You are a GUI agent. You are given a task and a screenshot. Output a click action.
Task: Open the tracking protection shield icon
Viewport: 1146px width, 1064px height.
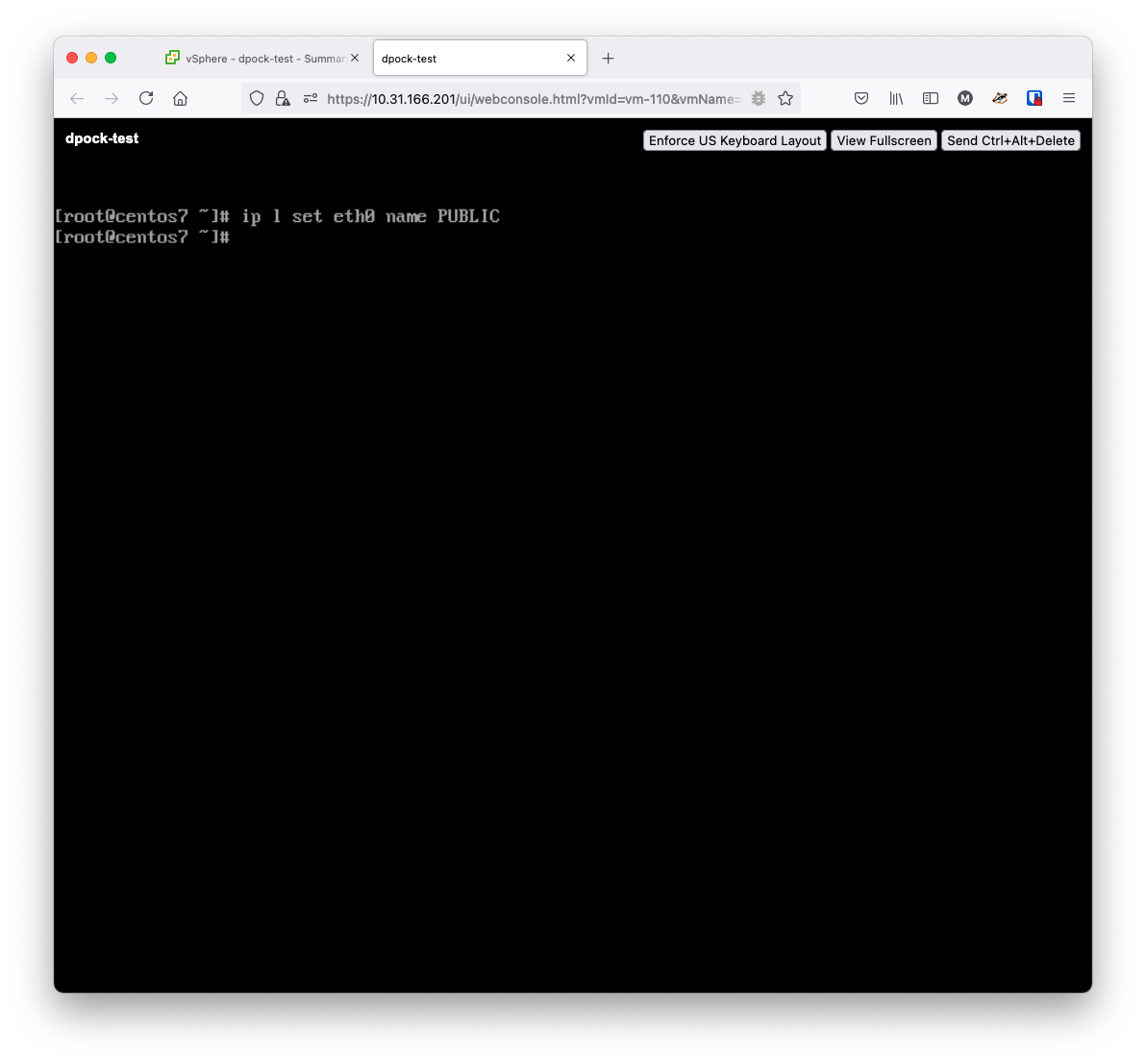tap(257, 98)
